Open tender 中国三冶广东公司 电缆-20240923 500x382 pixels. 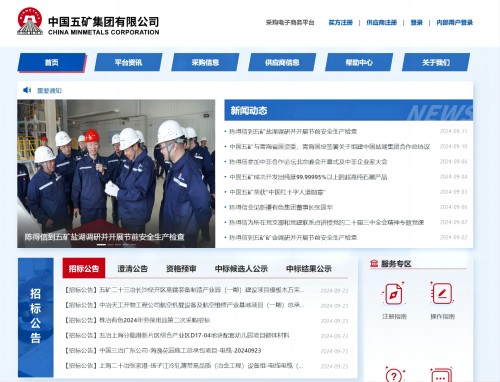[163, 351]
